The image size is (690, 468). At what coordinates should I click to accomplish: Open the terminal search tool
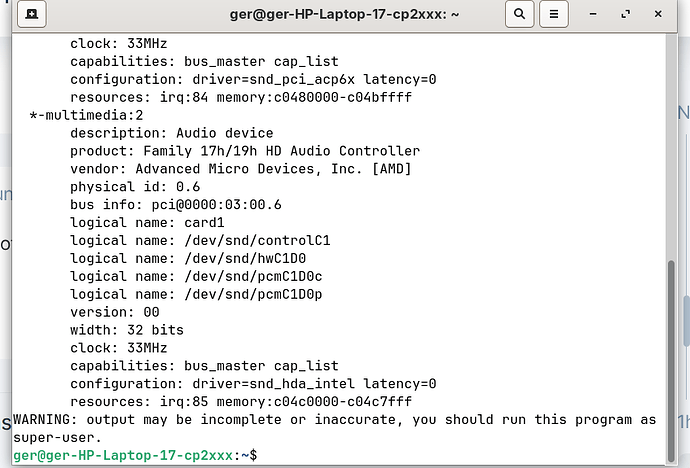point(519,15)
